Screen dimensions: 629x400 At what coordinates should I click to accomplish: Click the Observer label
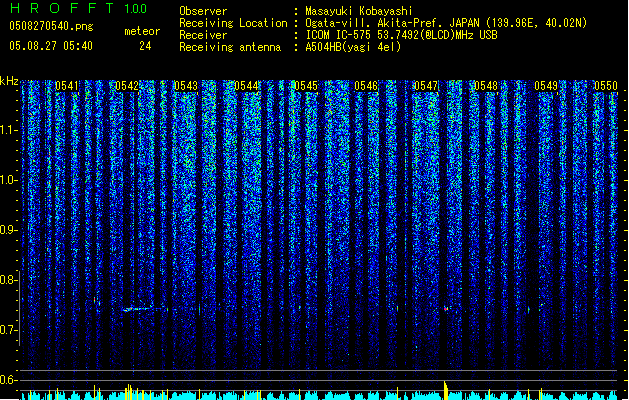tap(203, 11)
